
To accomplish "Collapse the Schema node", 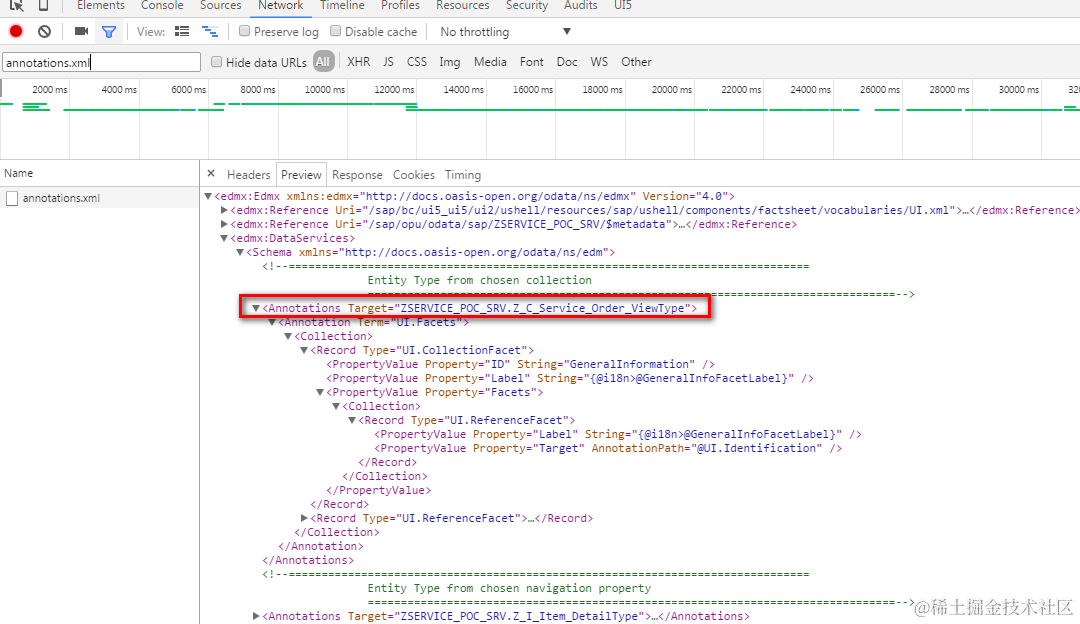I will click(240, 252).
